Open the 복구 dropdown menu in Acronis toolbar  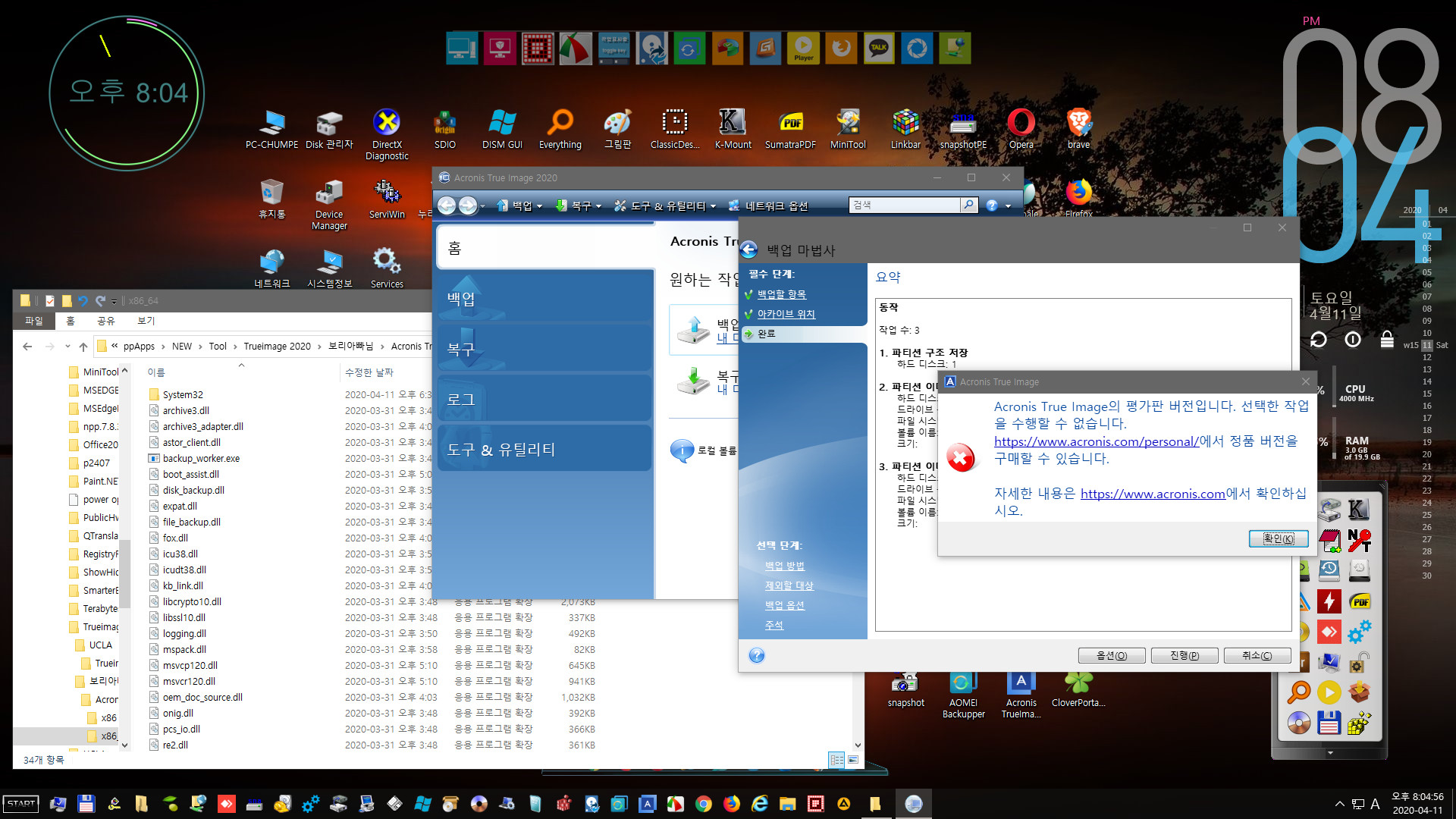[579, 206]
